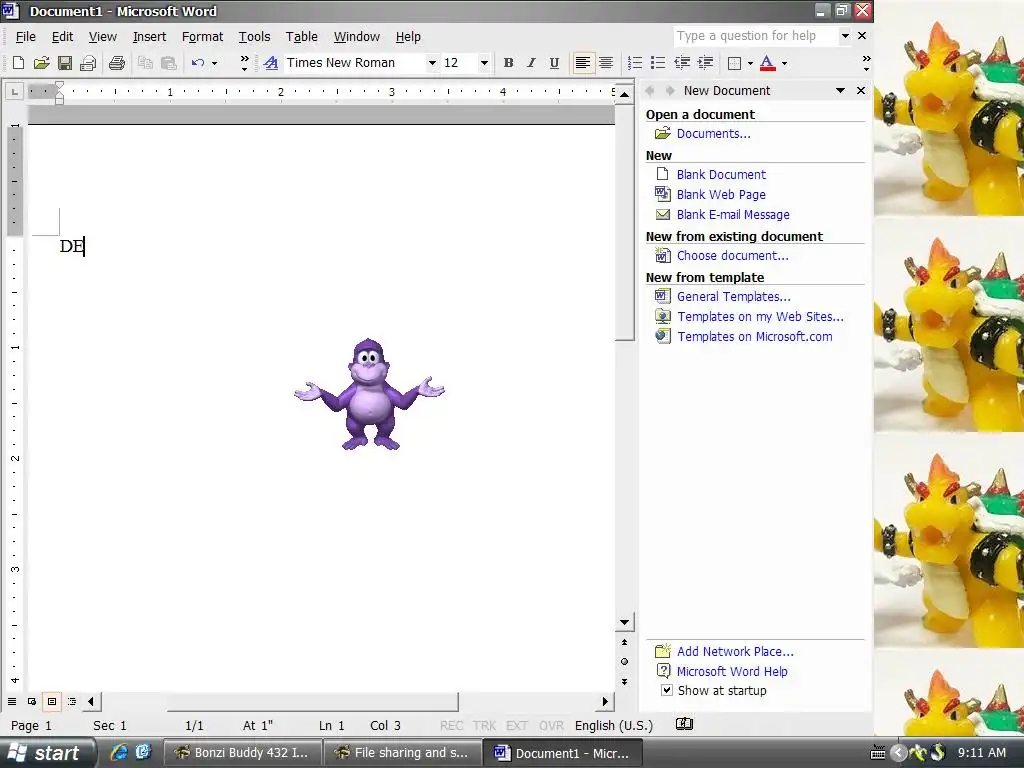Click the ruler tab selector L icon
Image resolution: width=1024 pixels, height=768 pixels.
pos(14,92)
